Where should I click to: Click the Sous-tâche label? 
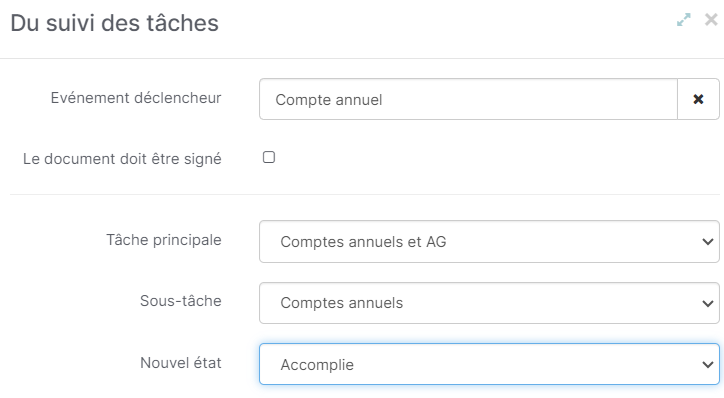[x=181, y=301]
